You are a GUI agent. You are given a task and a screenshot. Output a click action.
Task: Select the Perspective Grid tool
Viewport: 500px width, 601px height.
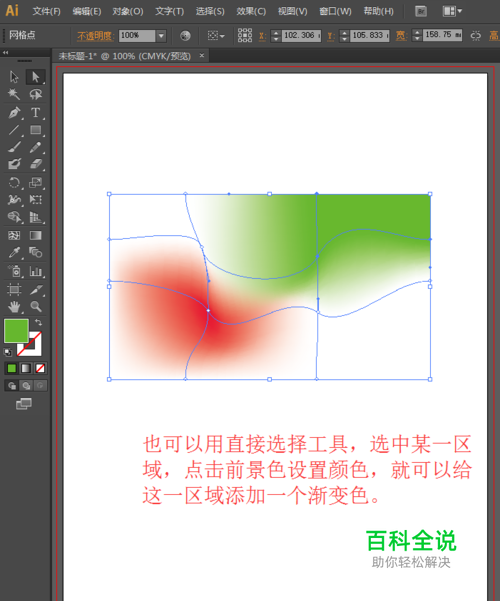(x=36, y=217)
